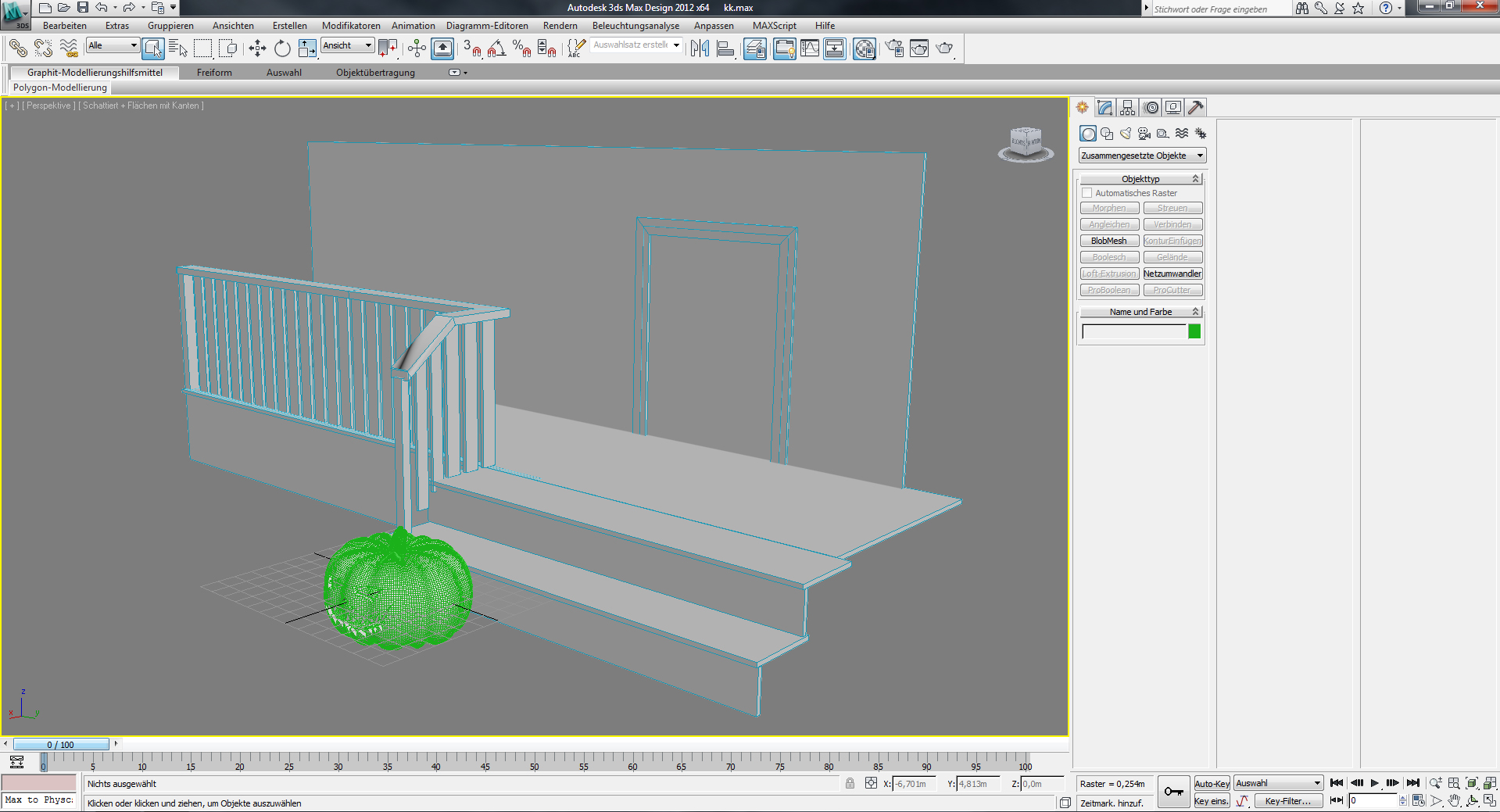
Task: Toggle Auto-Key animation mode
Action: point(1212,784)
